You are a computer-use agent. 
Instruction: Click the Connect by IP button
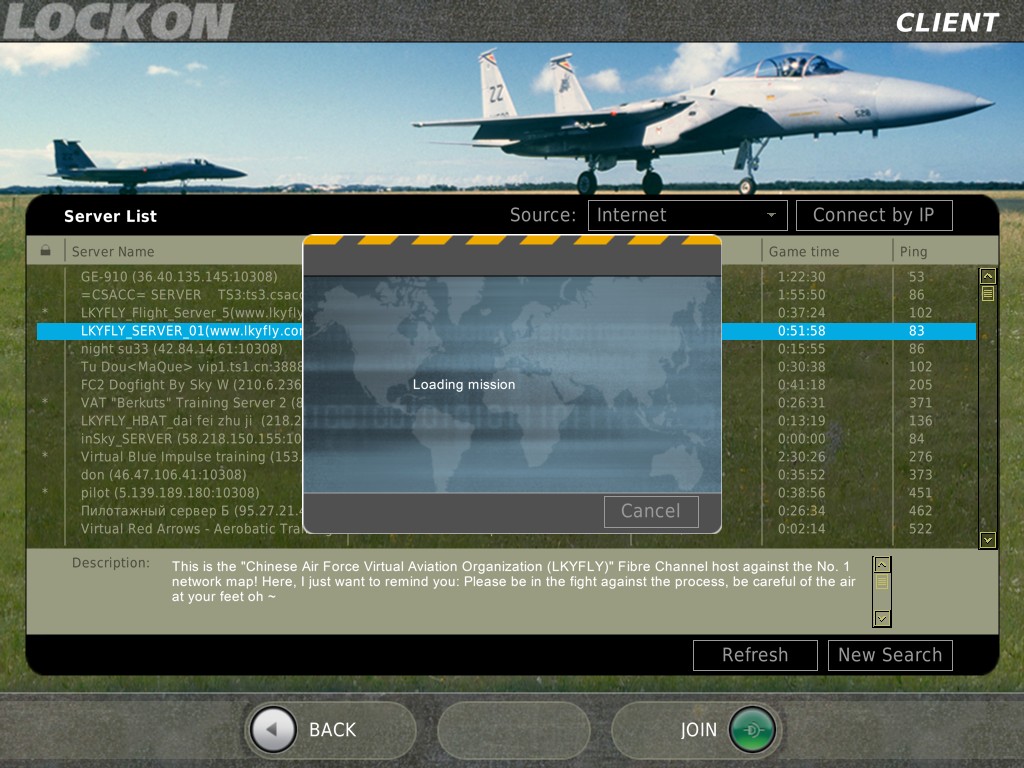[874, 215]
